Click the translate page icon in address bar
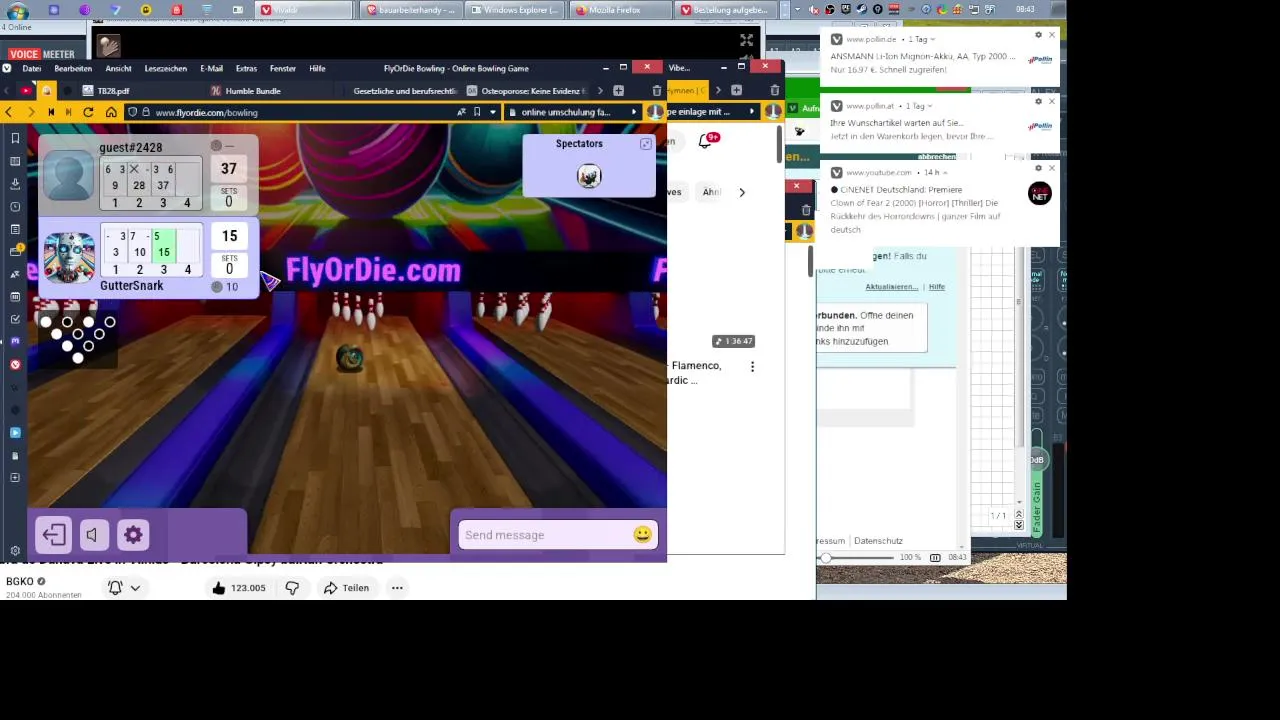1280x720 pixels. (461, 112)
